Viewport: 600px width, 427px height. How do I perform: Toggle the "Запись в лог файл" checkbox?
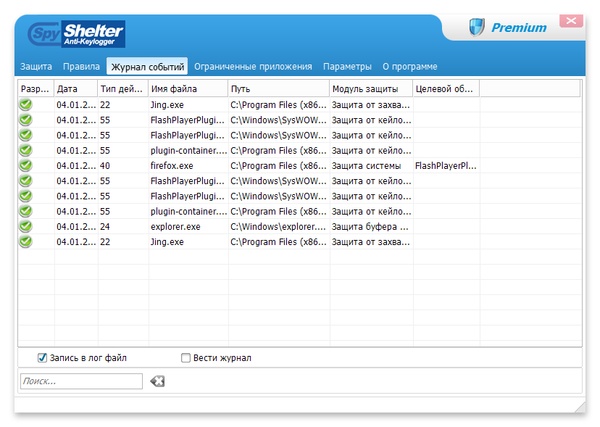(x=43, y=357)
